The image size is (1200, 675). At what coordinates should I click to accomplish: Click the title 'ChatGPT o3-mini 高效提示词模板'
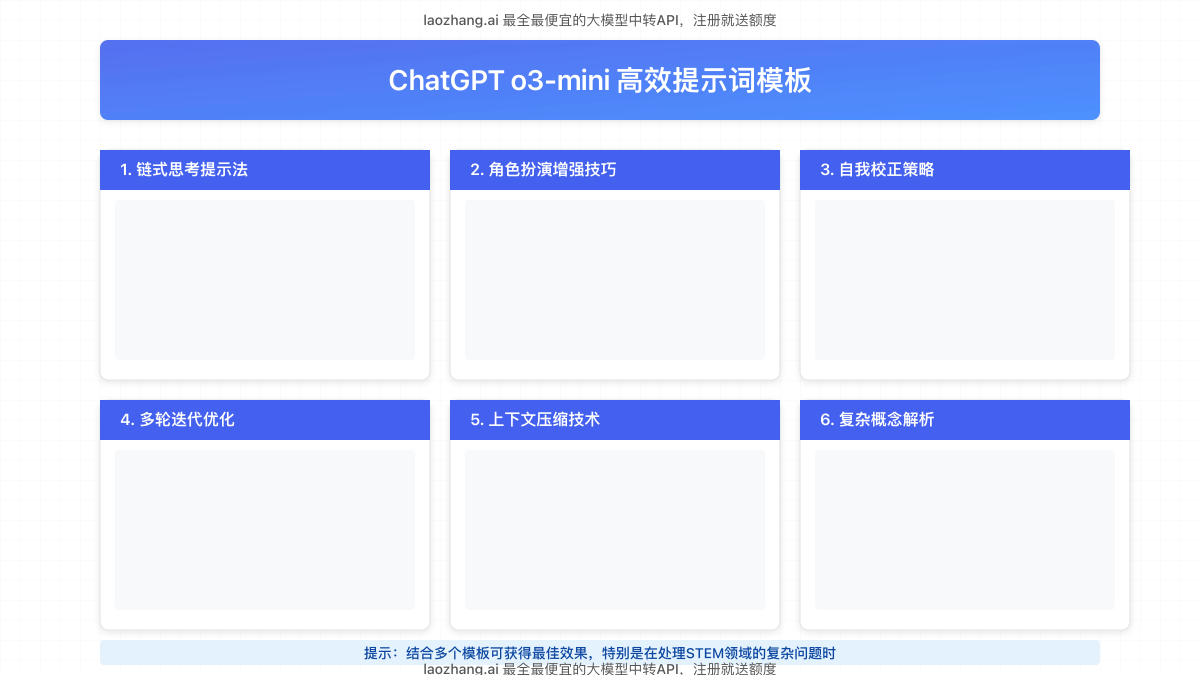(600, 80)
